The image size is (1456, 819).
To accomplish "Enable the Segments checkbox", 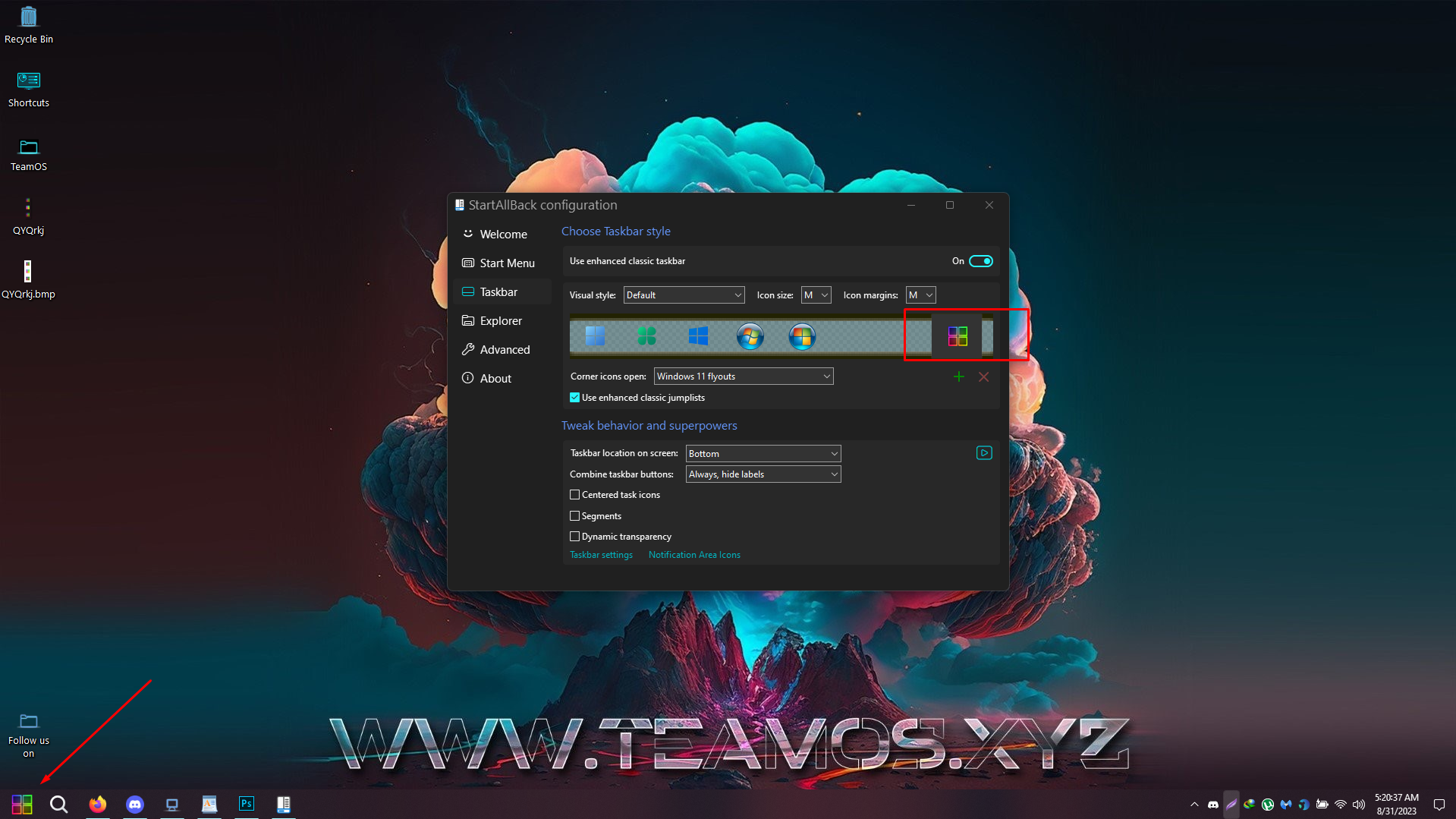I will click(574, 516).
